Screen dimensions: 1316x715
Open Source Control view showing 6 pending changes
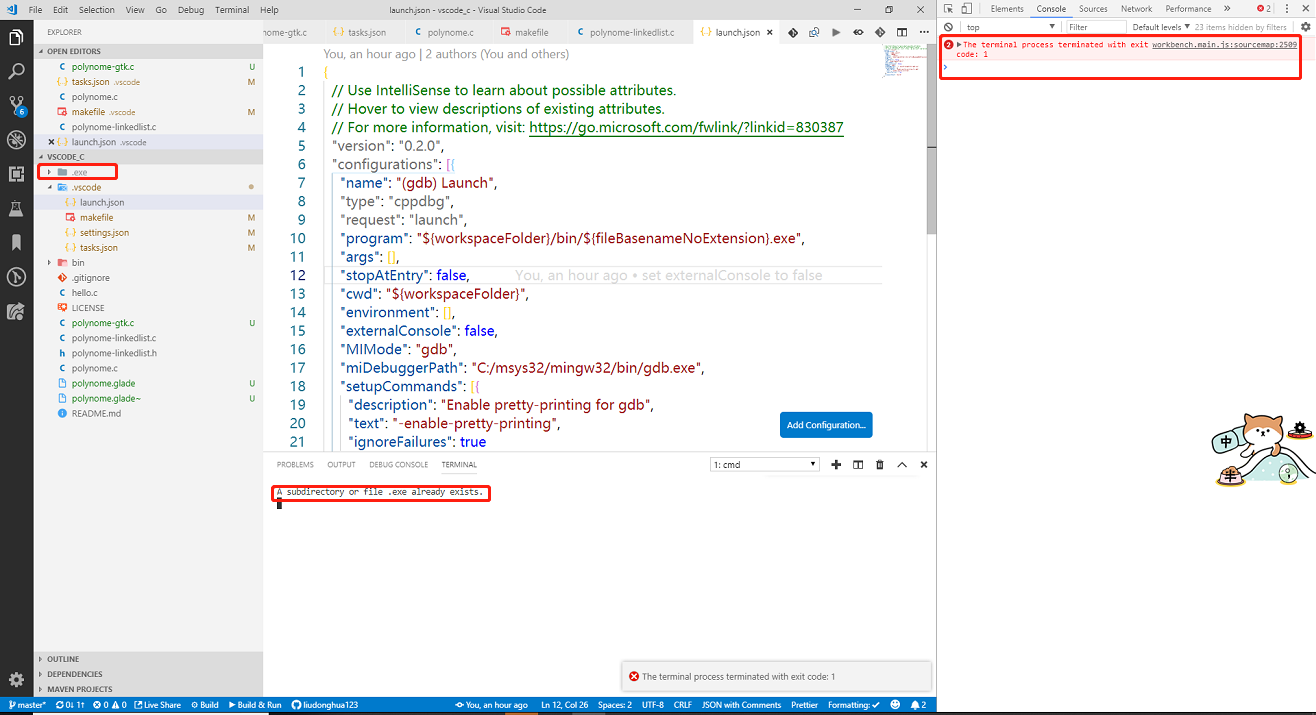coord(15,105)
